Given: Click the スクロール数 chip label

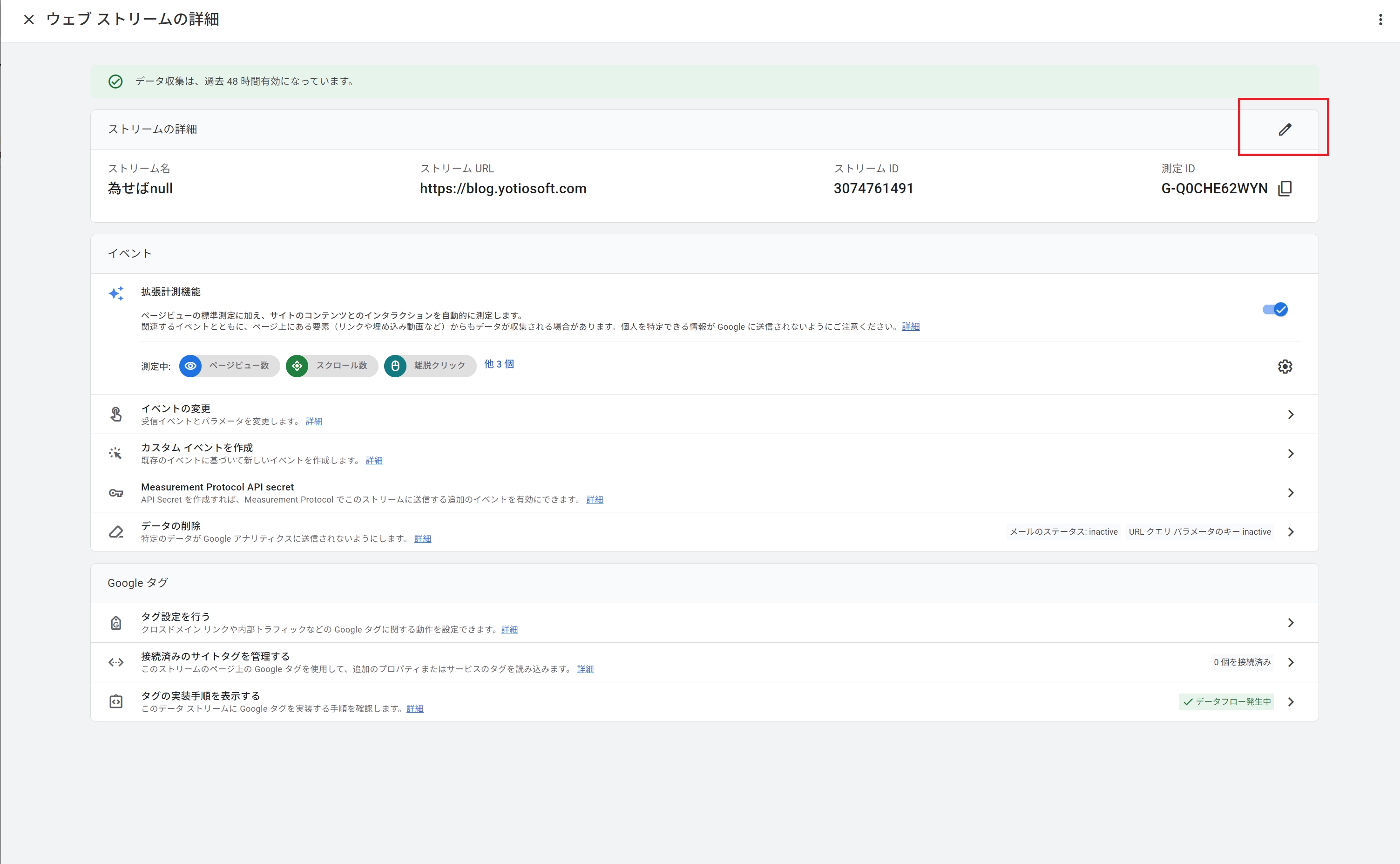Looking at the screenshot, I should (x=342, y=366).
